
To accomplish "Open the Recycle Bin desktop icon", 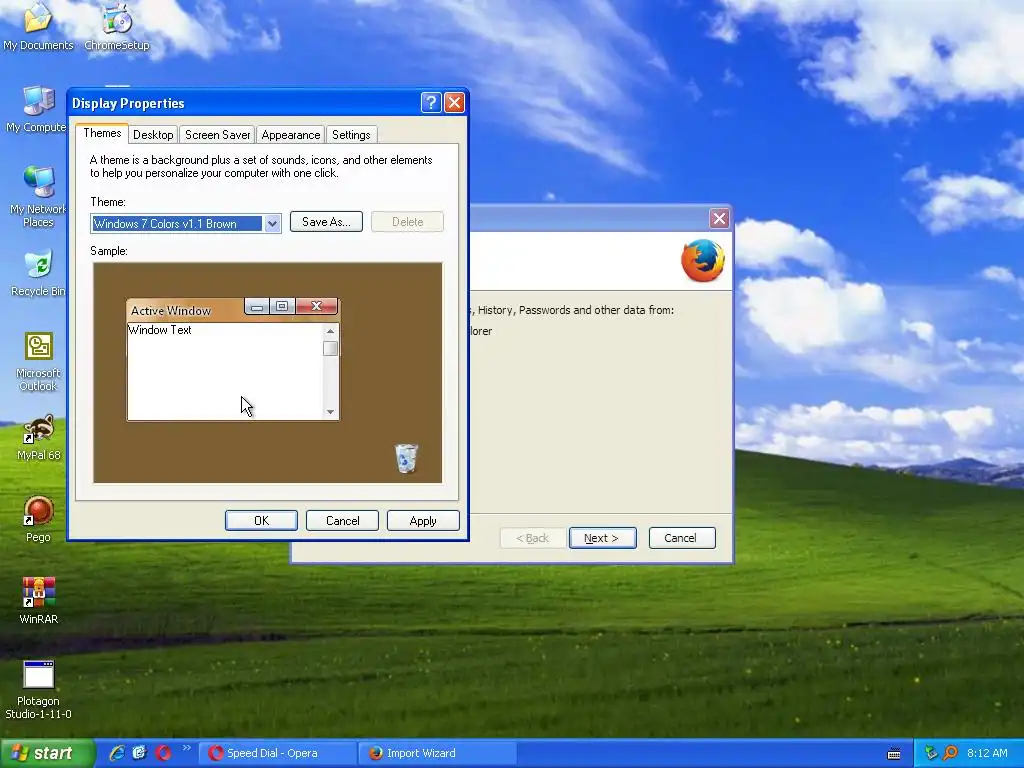I will pos(38,273).
